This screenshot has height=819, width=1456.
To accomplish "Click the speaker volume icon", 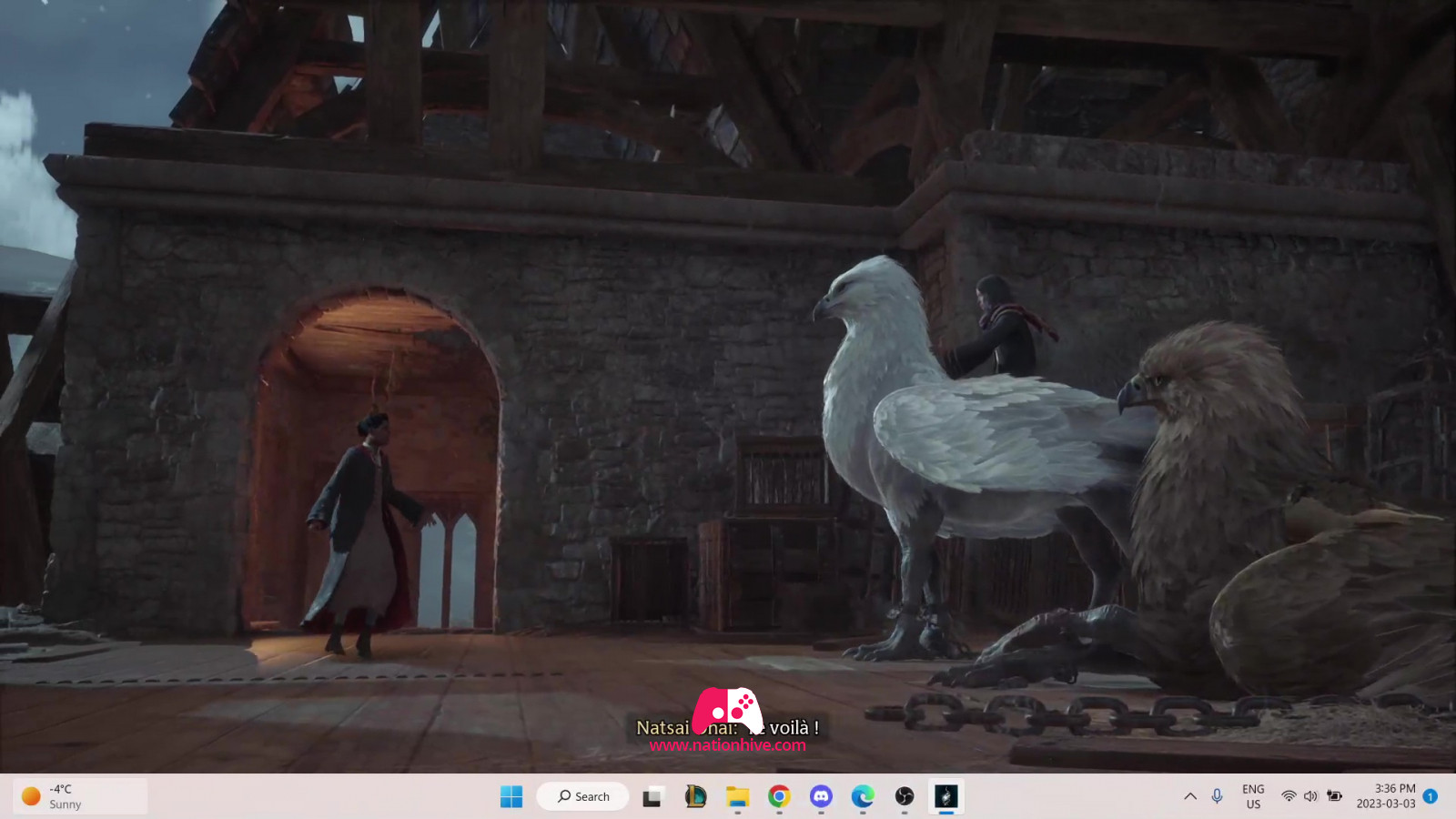I will pos(1310,796).
